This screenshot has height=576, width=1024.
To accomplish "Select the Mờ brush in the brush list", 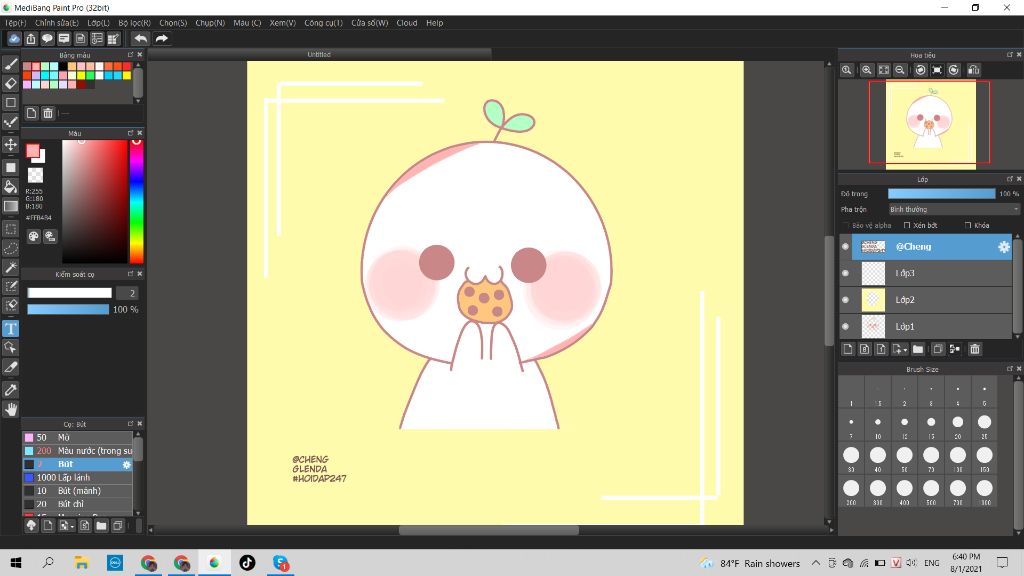I will pos(78,438).
